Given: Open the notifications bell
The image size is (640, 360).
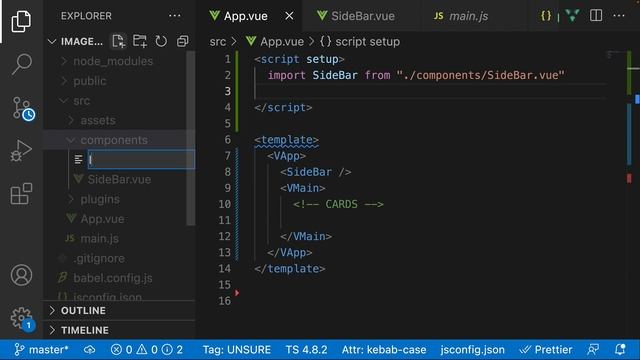Looking at the screenshot, I should (620, 350).
